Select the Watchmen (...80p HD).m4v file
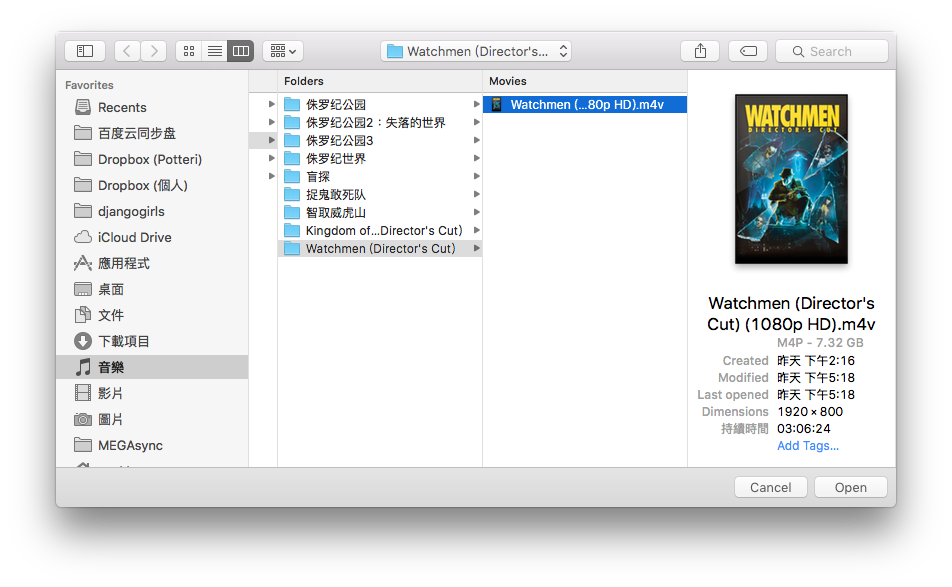The image size is (952, 587). tap(585, 104)
